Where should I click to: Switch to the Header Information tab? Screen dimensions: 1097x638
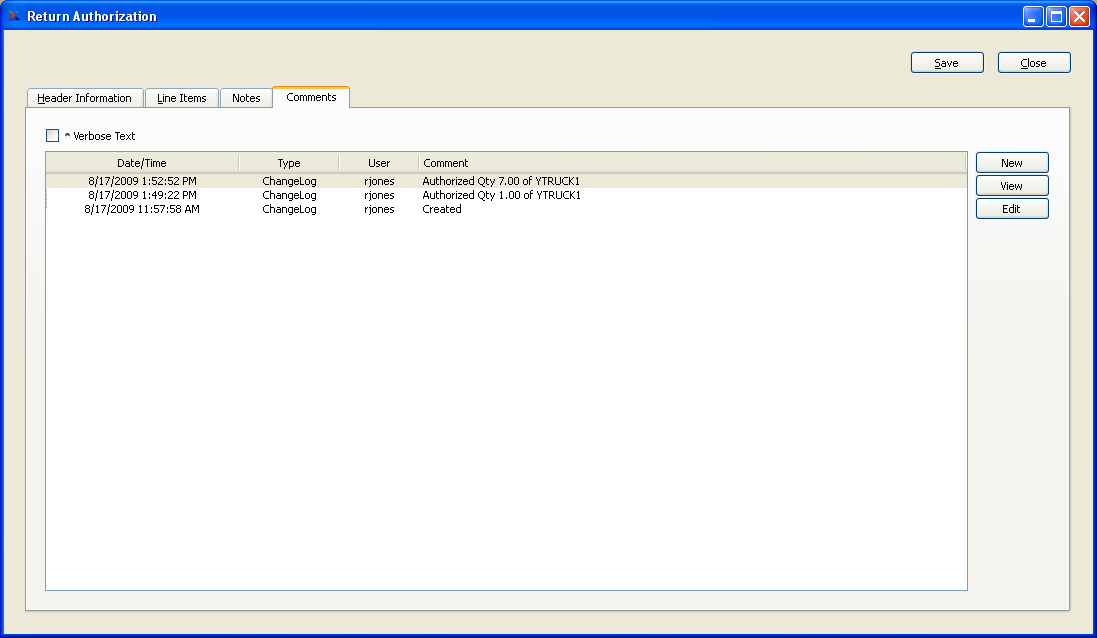click(x=85, y=98)
